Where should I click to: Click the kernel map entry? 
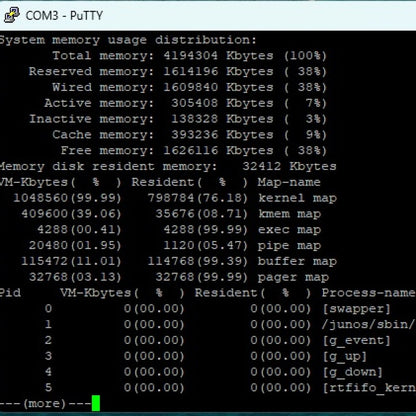(298, 198)
